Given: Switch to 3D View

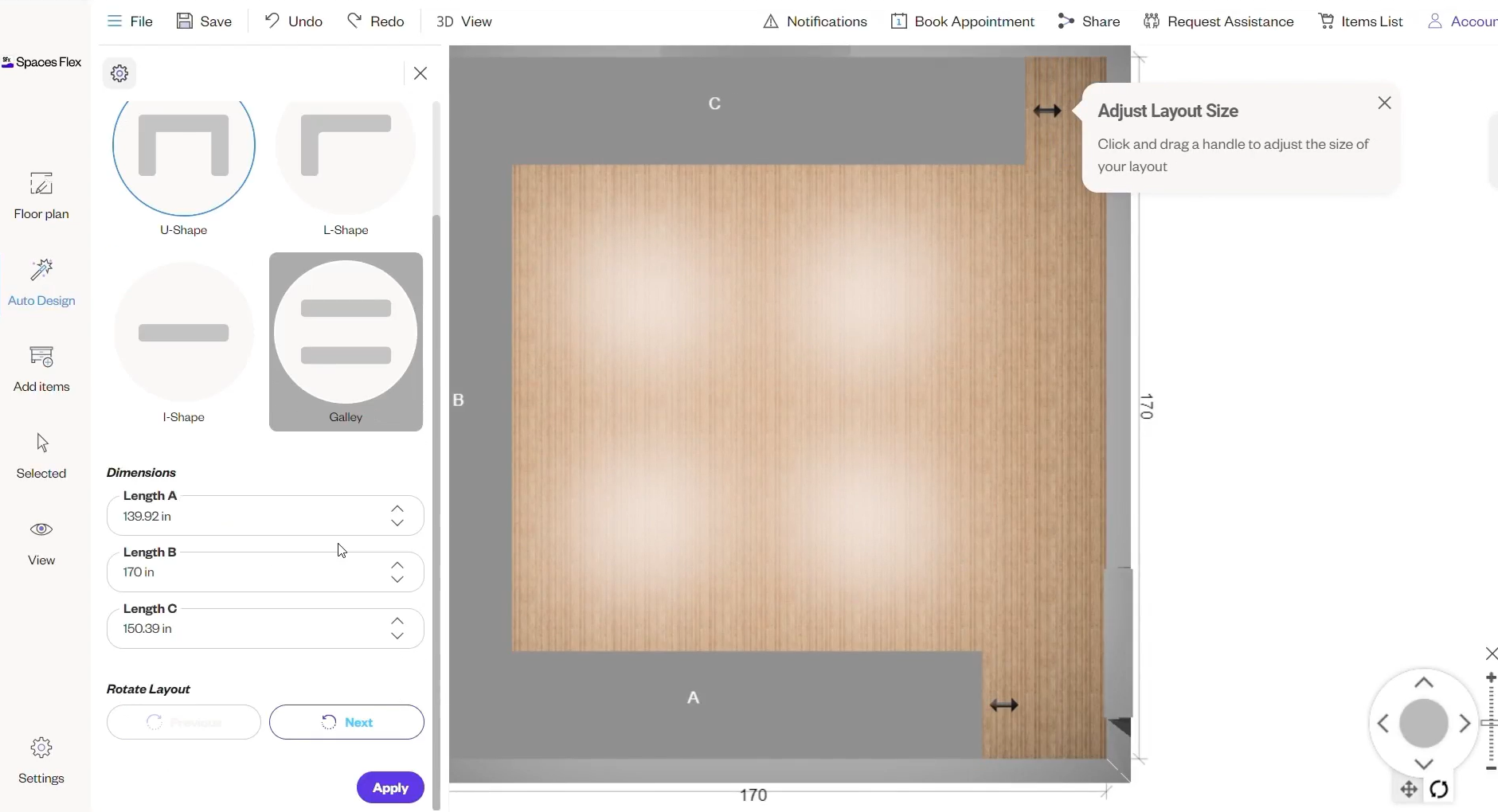Looking at the screenshot, I should (464, 21).
